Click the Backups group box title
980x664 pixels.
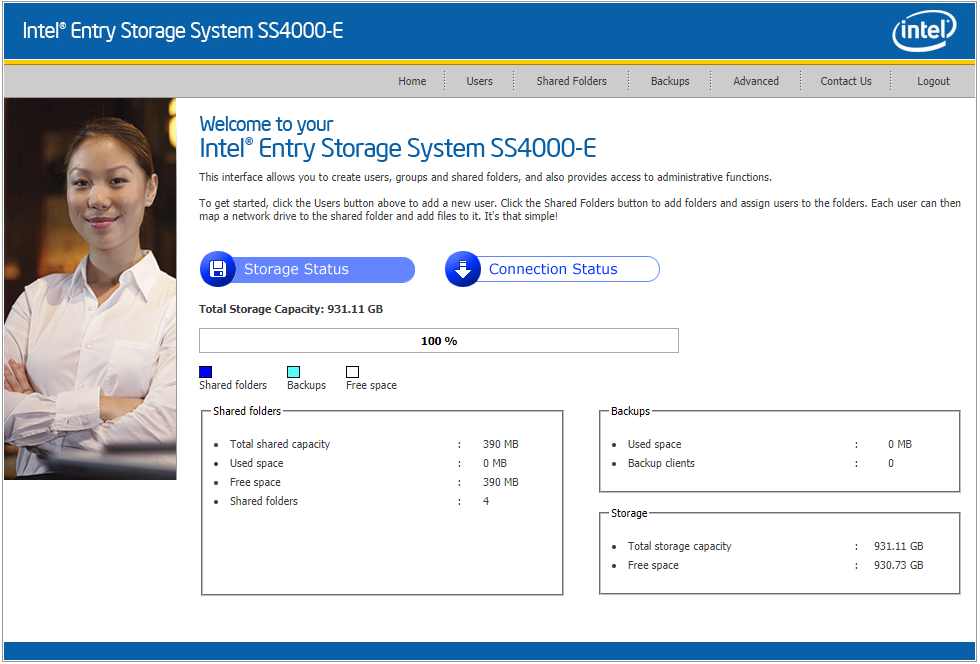(x=630, y=411)
